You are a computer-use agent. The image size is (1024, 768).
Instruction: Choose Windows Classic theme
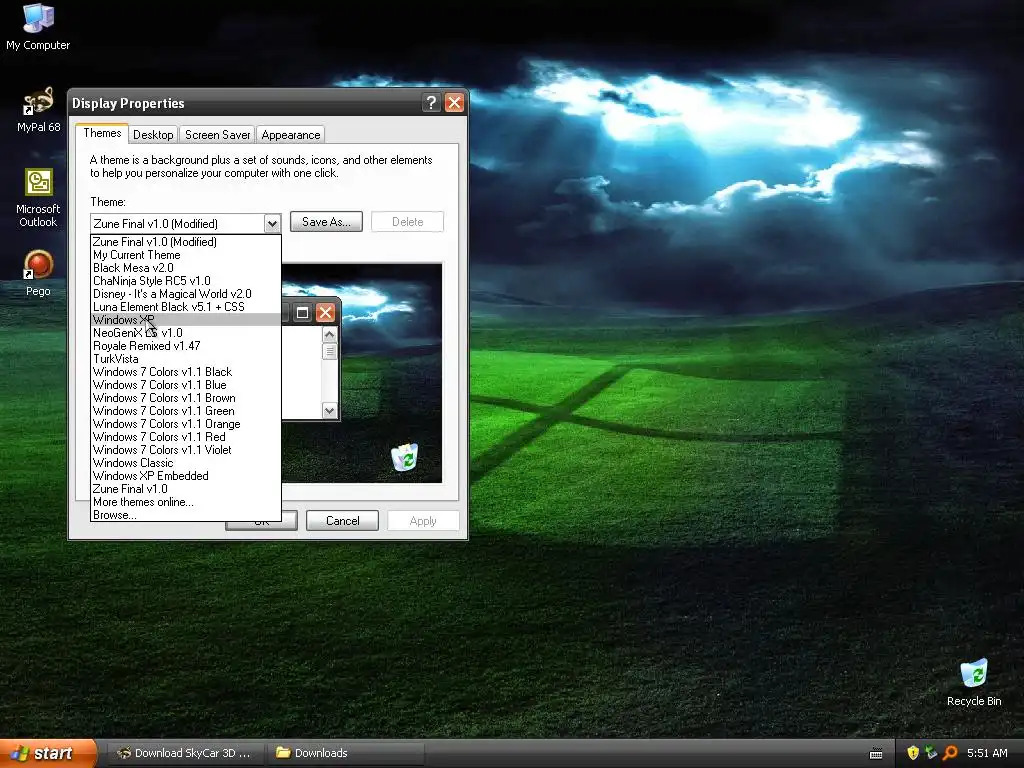click(186, 463)
